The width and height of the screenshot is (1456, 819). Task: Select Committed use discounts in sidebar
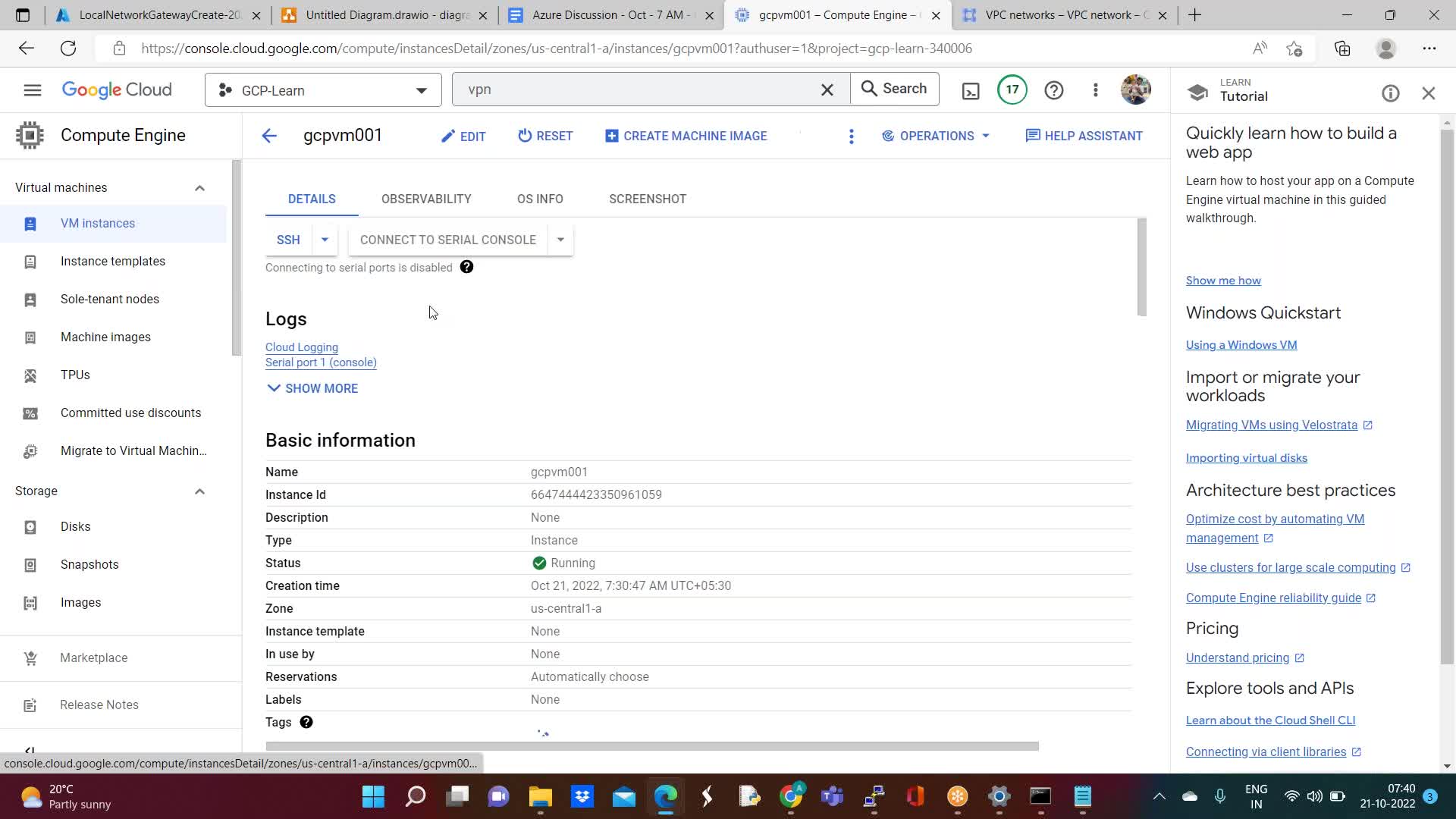click(x=130, y=413)
